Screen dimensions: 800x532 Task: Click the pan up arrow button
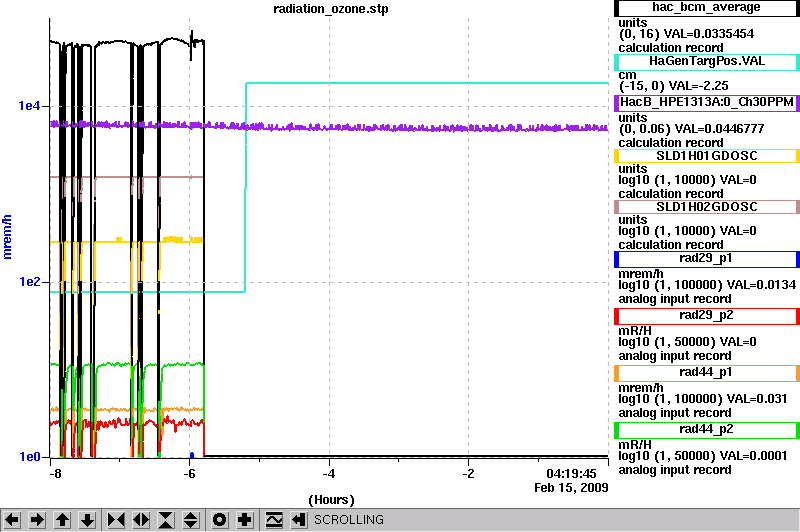coord(62,520)
